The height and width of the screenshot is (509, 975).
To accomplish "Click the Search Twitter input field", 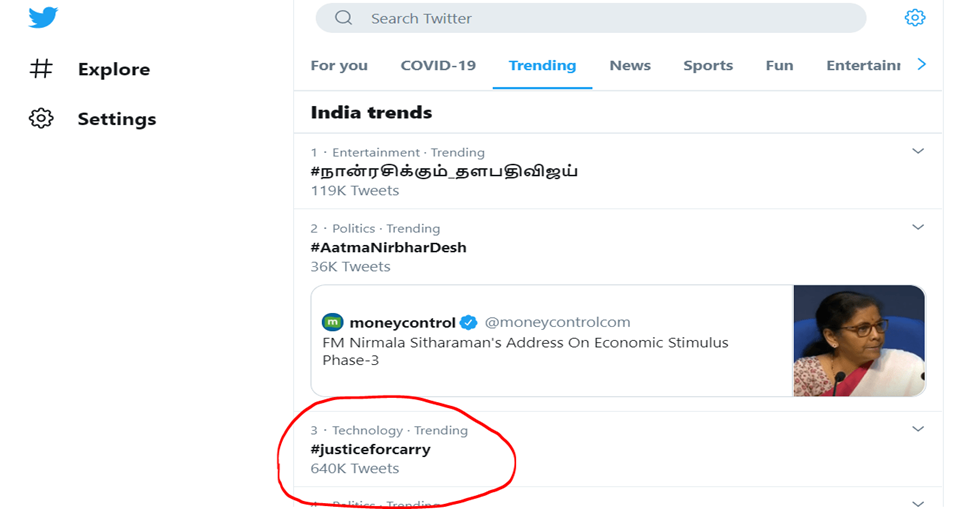I will click(x=591, y=18).
